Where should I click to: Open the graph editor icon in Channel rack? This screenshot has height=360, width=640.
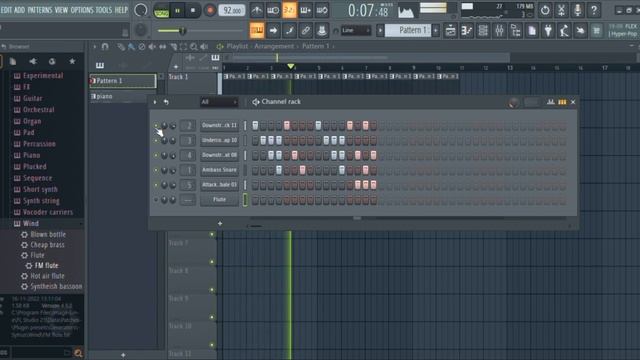pyautogui.click(x=551, y=102)
